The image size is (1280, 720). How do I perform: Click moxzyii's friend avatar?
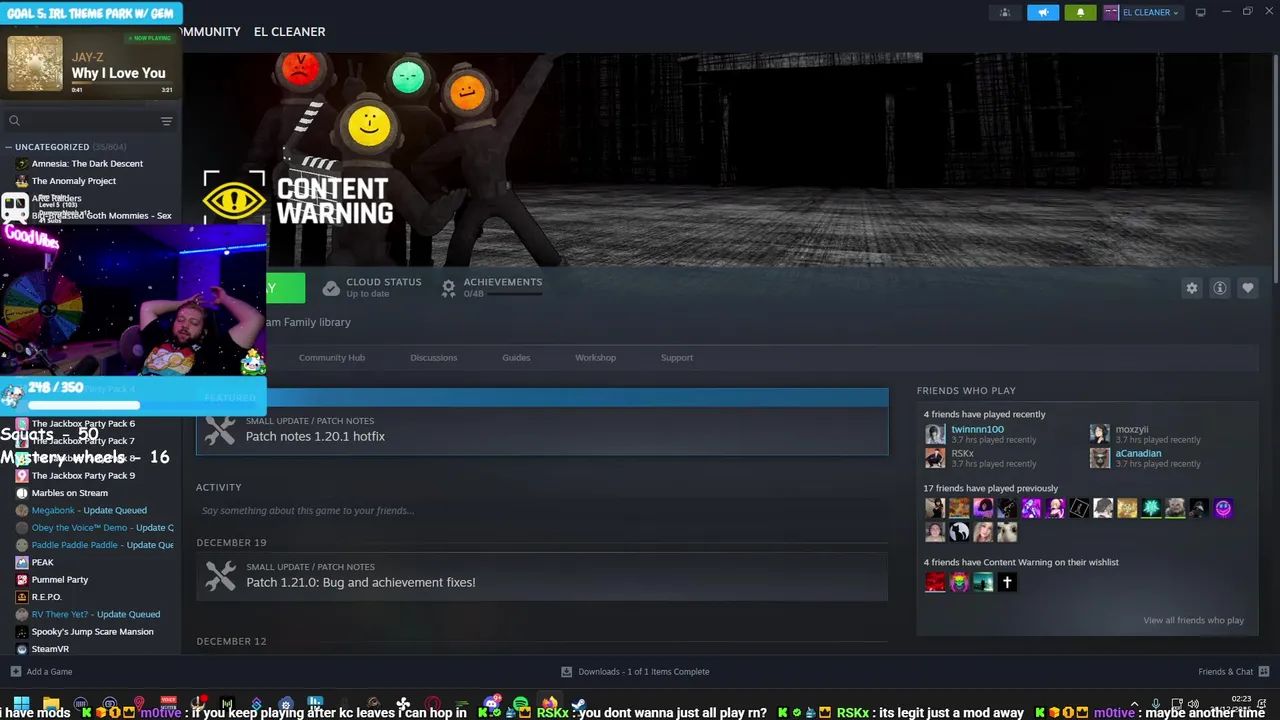pos(1100,434)
